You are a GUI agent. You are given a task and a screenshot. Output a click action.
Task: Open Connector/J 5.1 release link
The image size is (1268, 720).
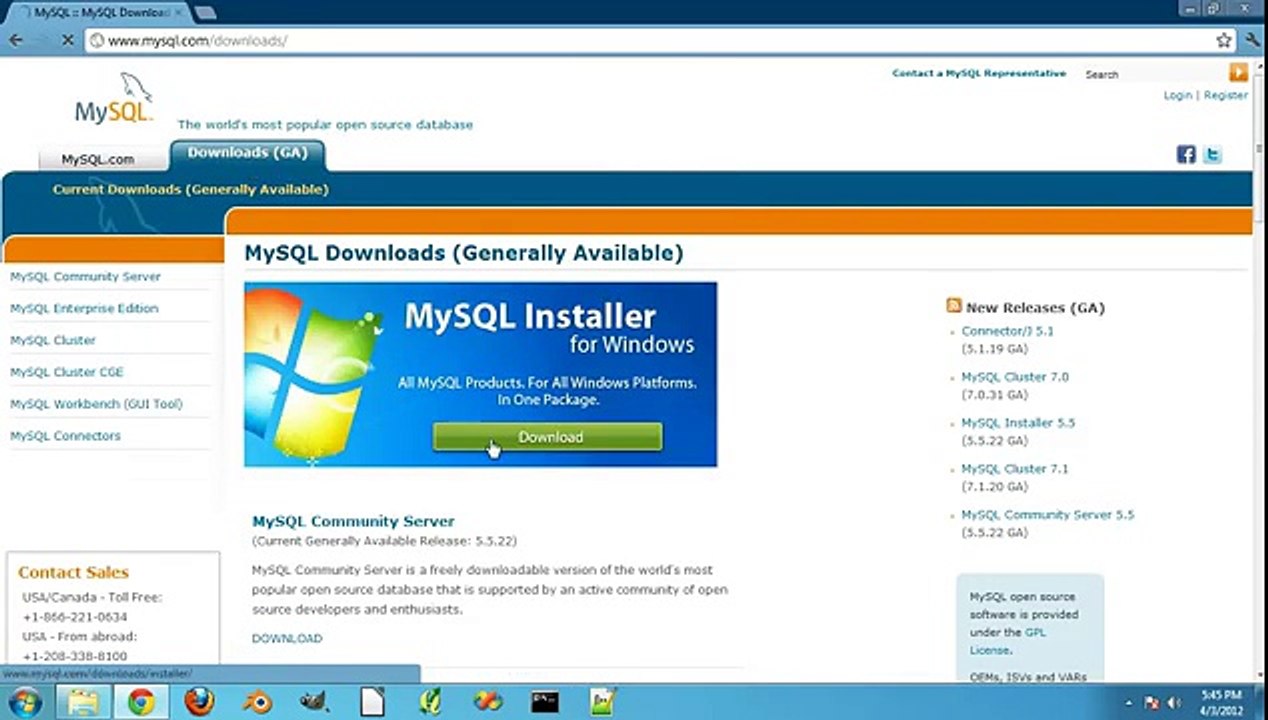1007,331
